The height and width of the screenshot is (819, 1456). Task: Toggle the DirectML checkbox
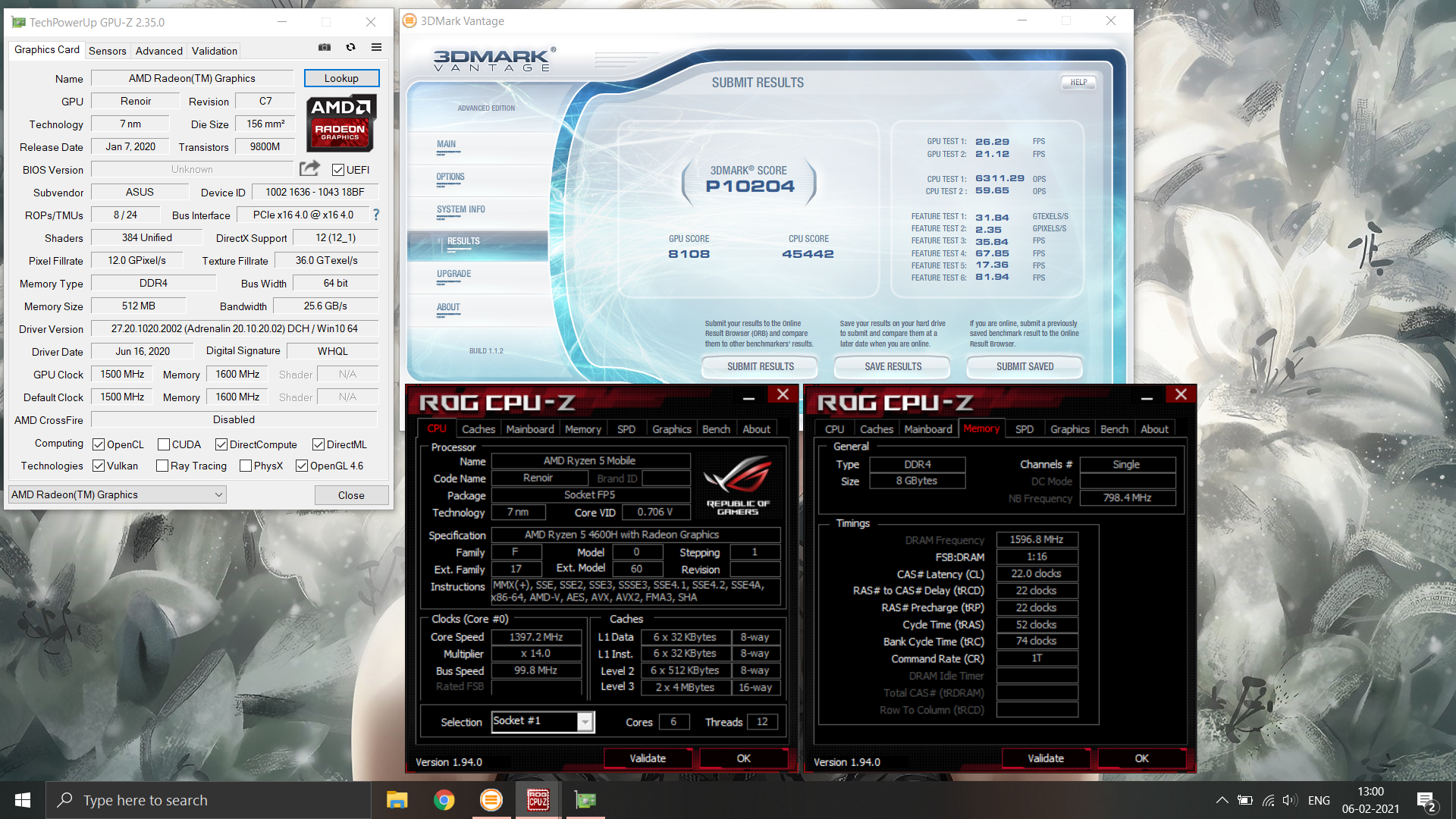coord(318,444)
